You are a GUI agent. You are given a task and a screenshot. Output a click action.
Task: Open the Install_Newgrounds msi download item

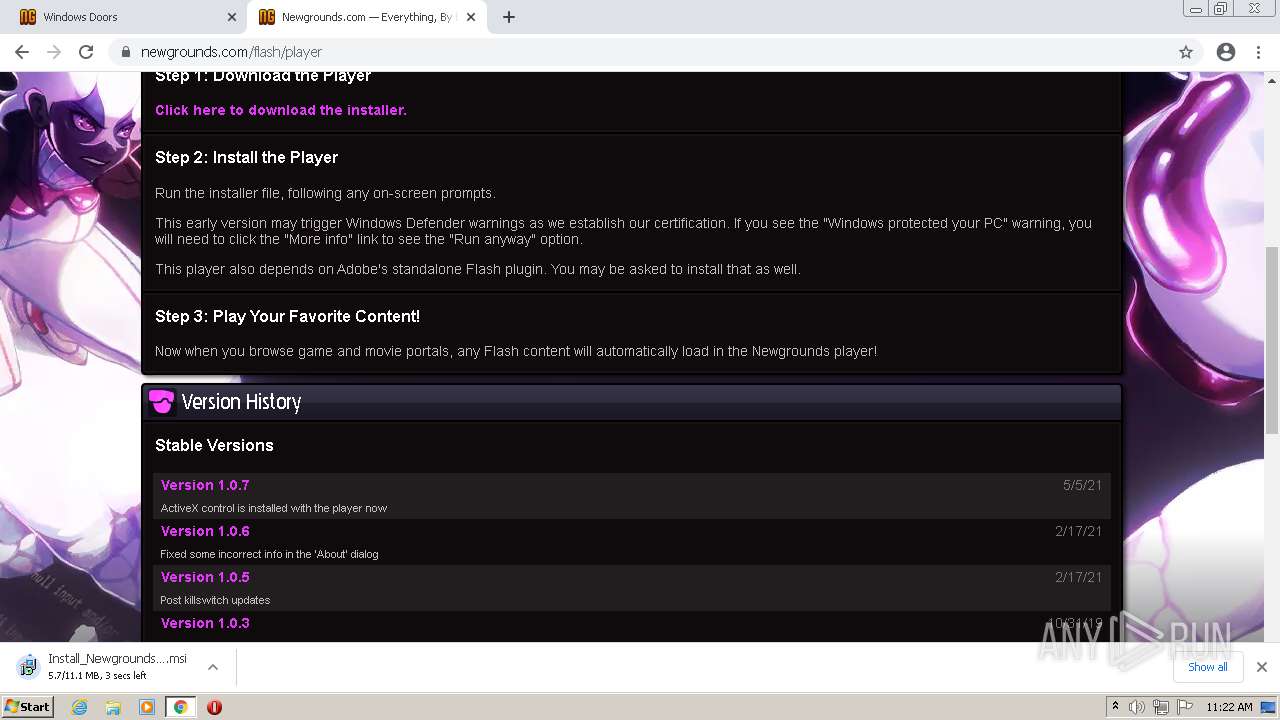point(105,666)
